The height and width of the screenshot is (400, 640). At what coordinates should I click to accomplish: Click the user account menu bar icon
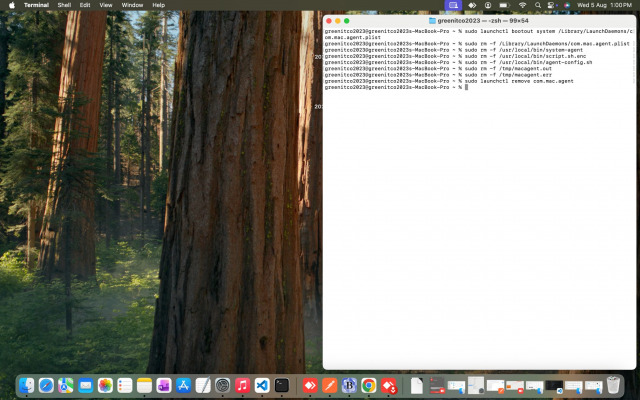coord(488,5)
